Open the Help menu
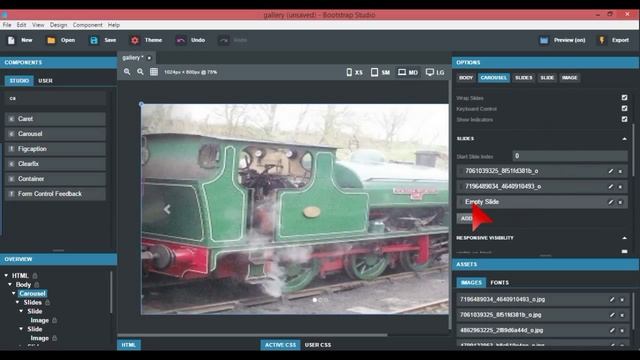This screenshot has height=360, width=640. click(113, 25)
